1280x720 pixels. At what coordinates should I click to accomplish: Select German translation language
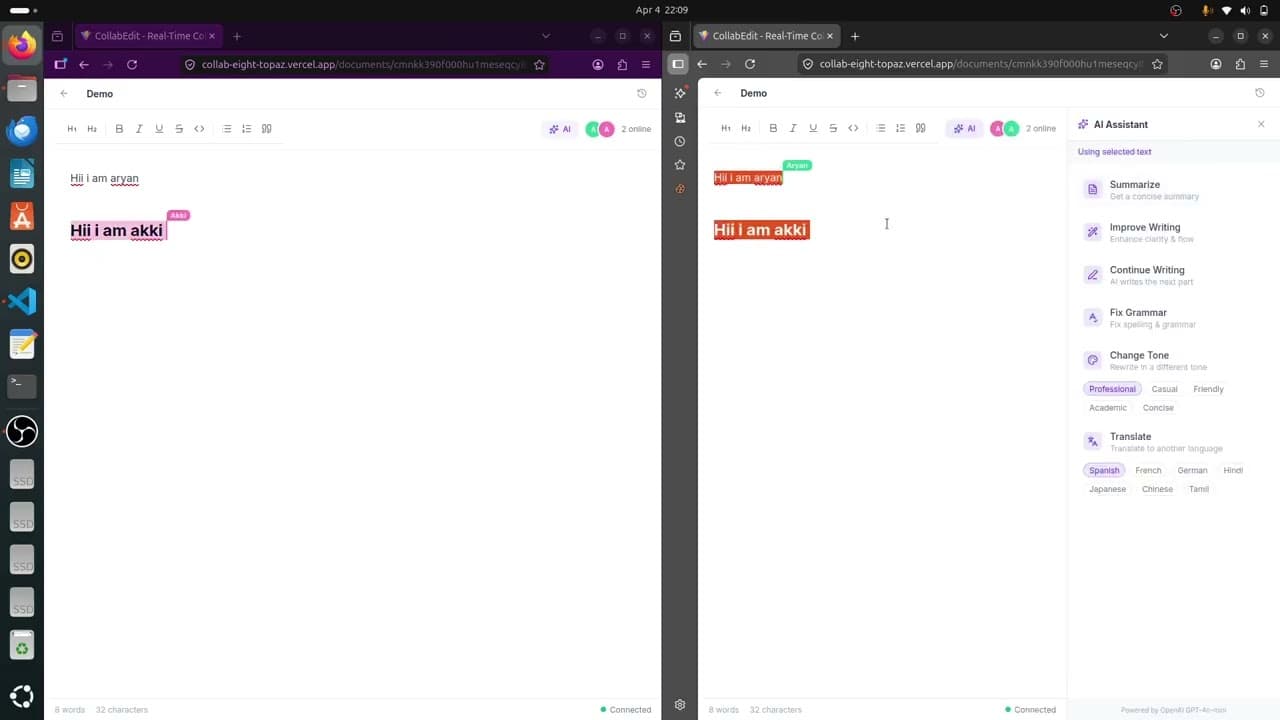pyautogui.click(x=1192, y=470)
